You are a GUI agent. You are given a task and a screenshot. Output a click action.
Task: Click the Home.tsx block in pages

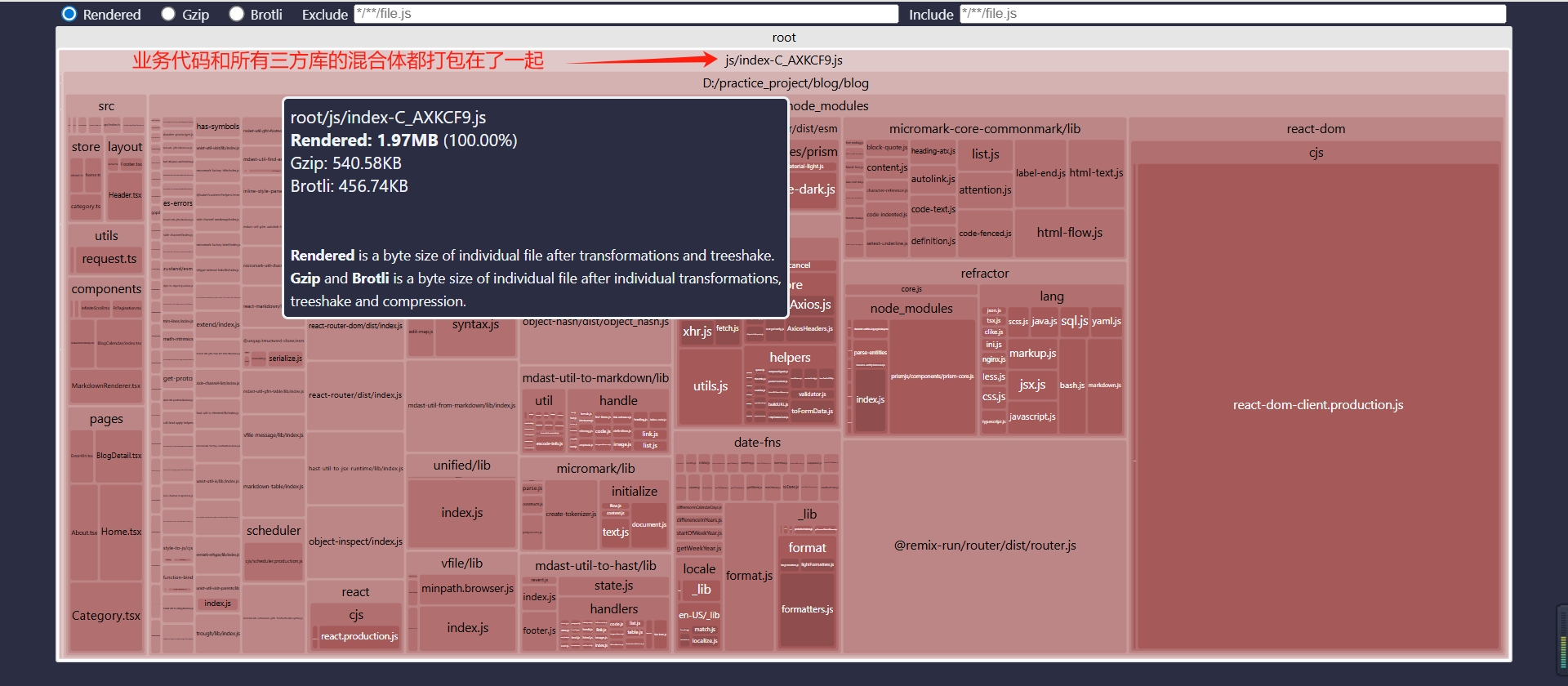121,532
